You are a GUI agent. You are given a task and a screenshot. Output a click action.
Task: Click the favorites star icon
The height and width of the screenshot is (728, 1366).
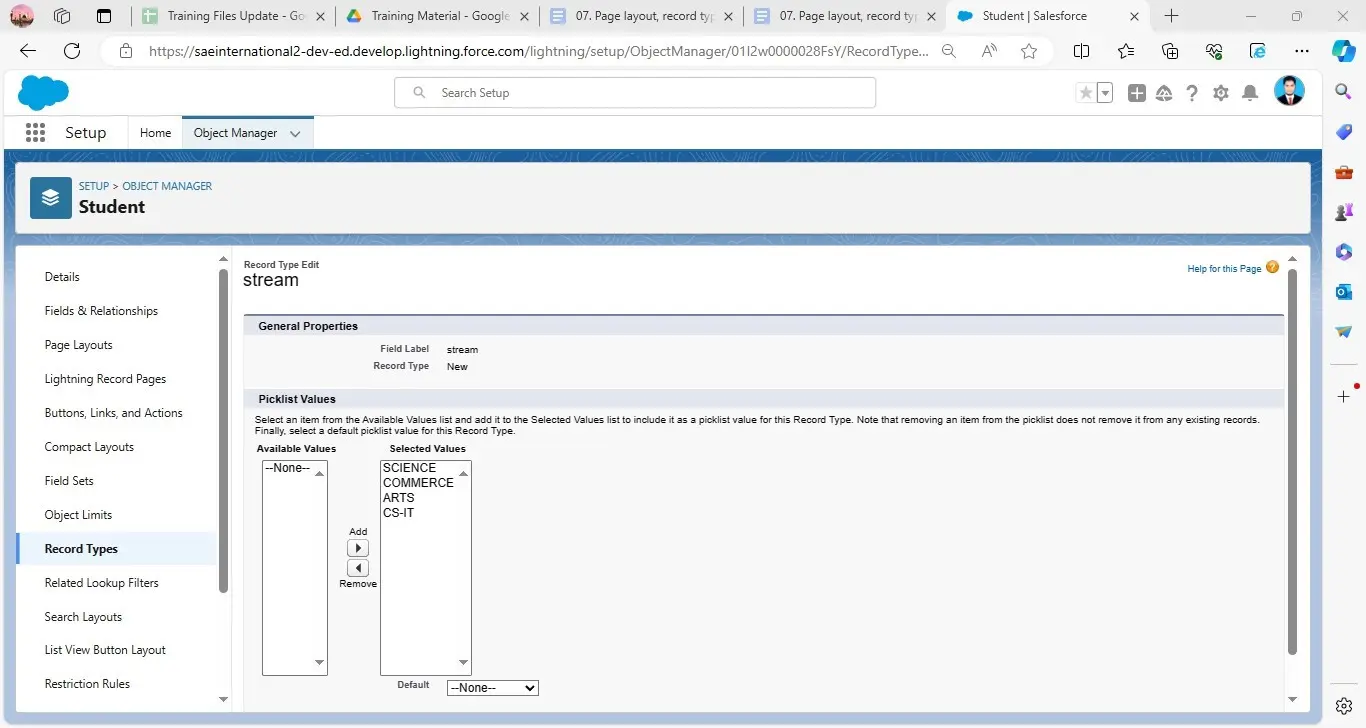point(1085,93)
